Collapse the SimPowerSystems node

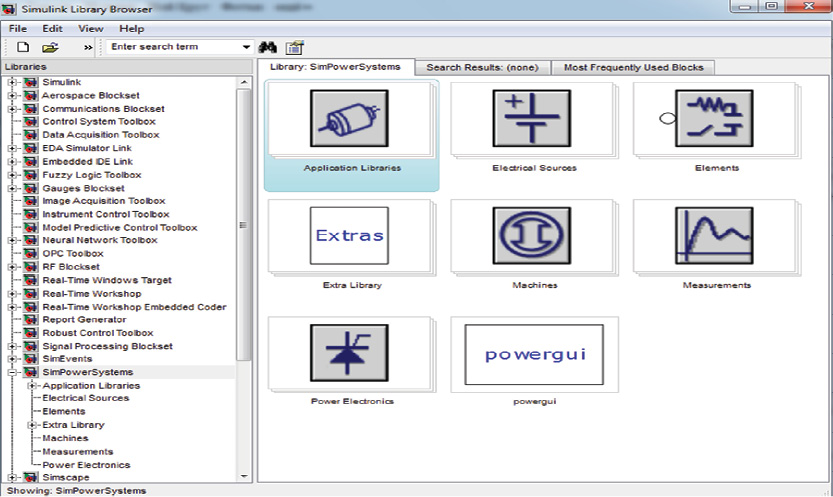pyautogui.click(x=12, y=372)
